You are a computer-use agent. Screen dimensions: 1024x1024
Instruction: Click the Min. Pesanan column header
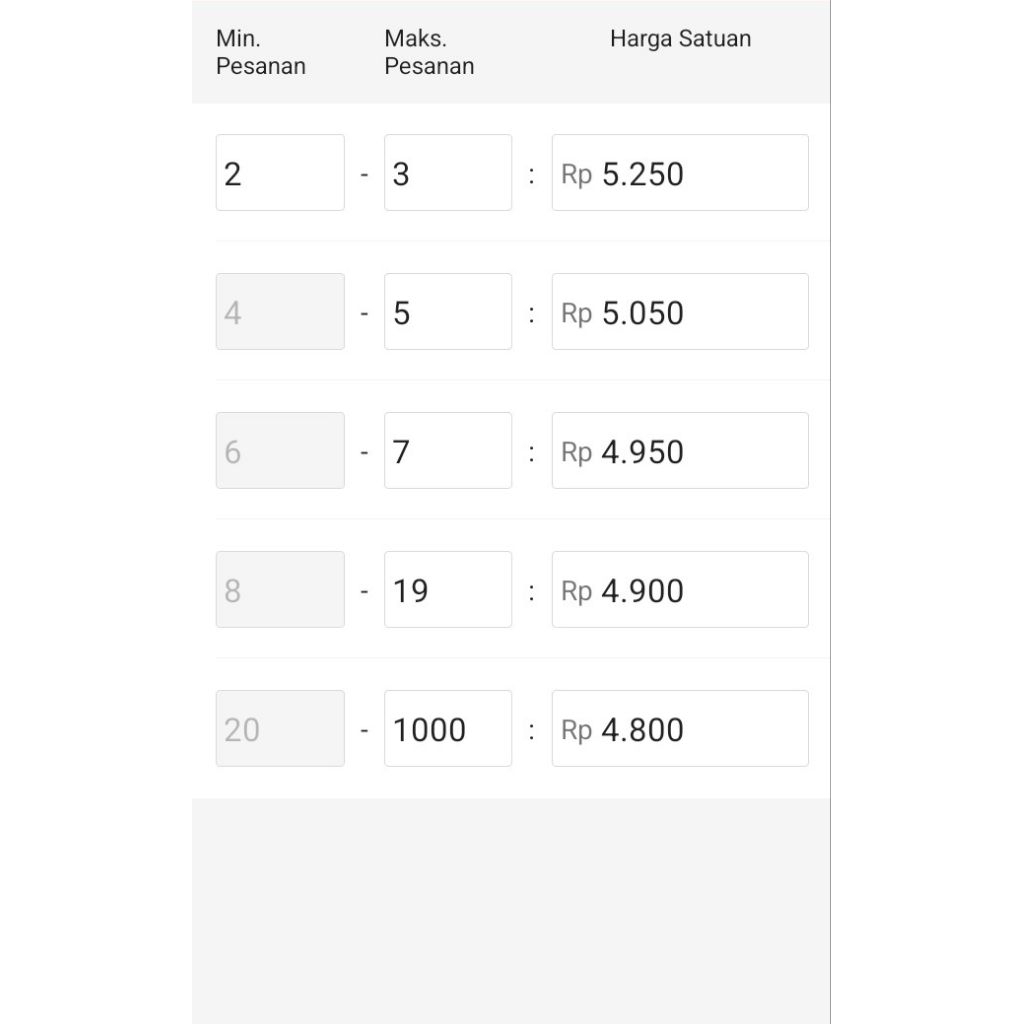tap(260, 53)
